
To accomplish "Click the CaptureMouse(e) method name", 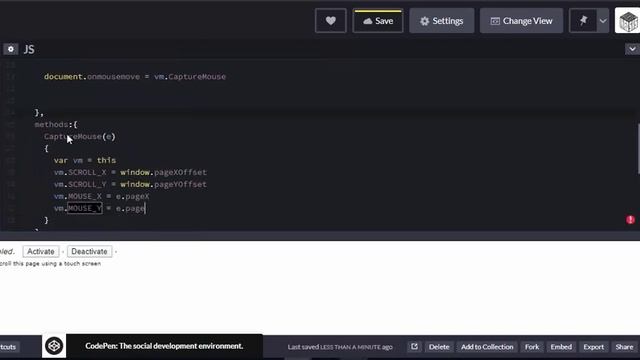I will click(80, 137).
